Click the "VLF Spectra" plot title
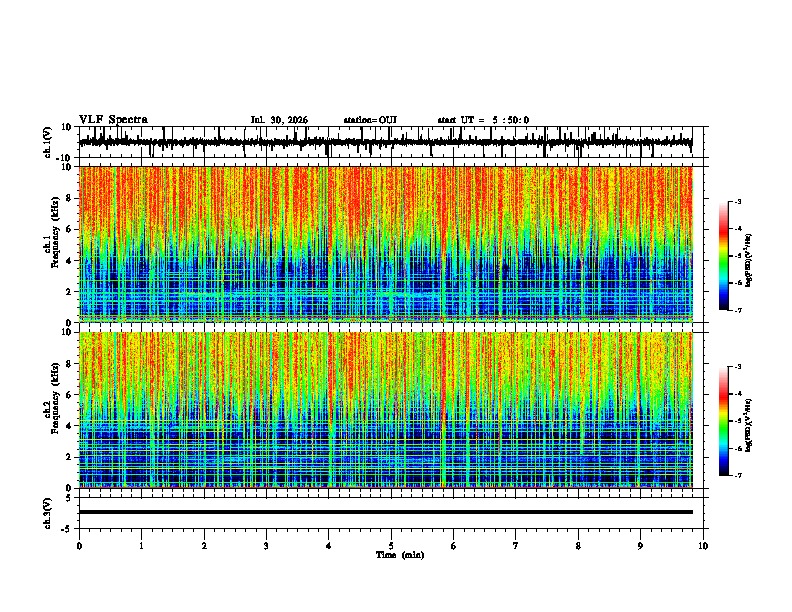Image resolution: width=792 pixels, height=612 pixels. pos(113,120)
